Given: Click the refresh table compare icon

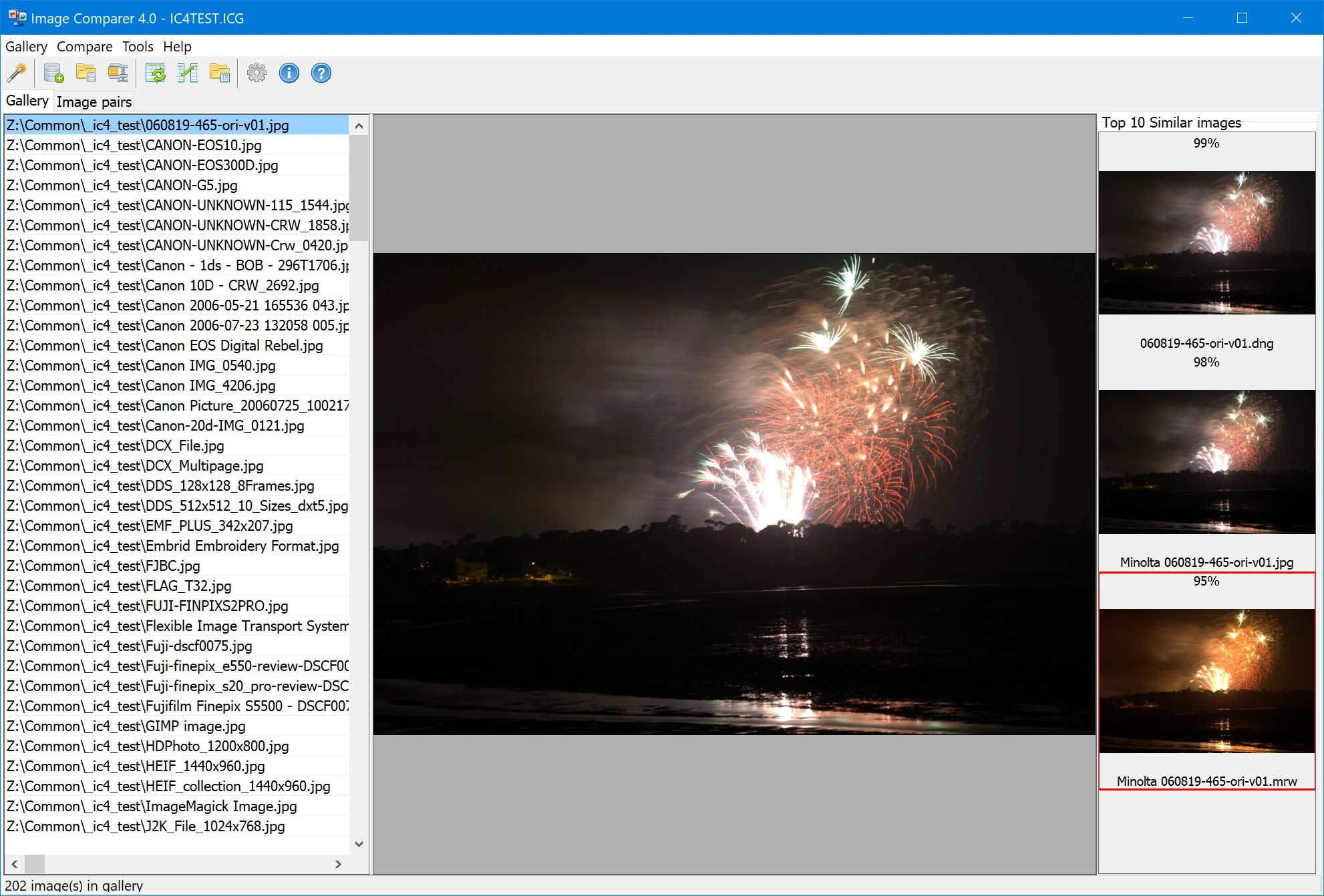Looking at the screenshot, I should click(156, 73).
